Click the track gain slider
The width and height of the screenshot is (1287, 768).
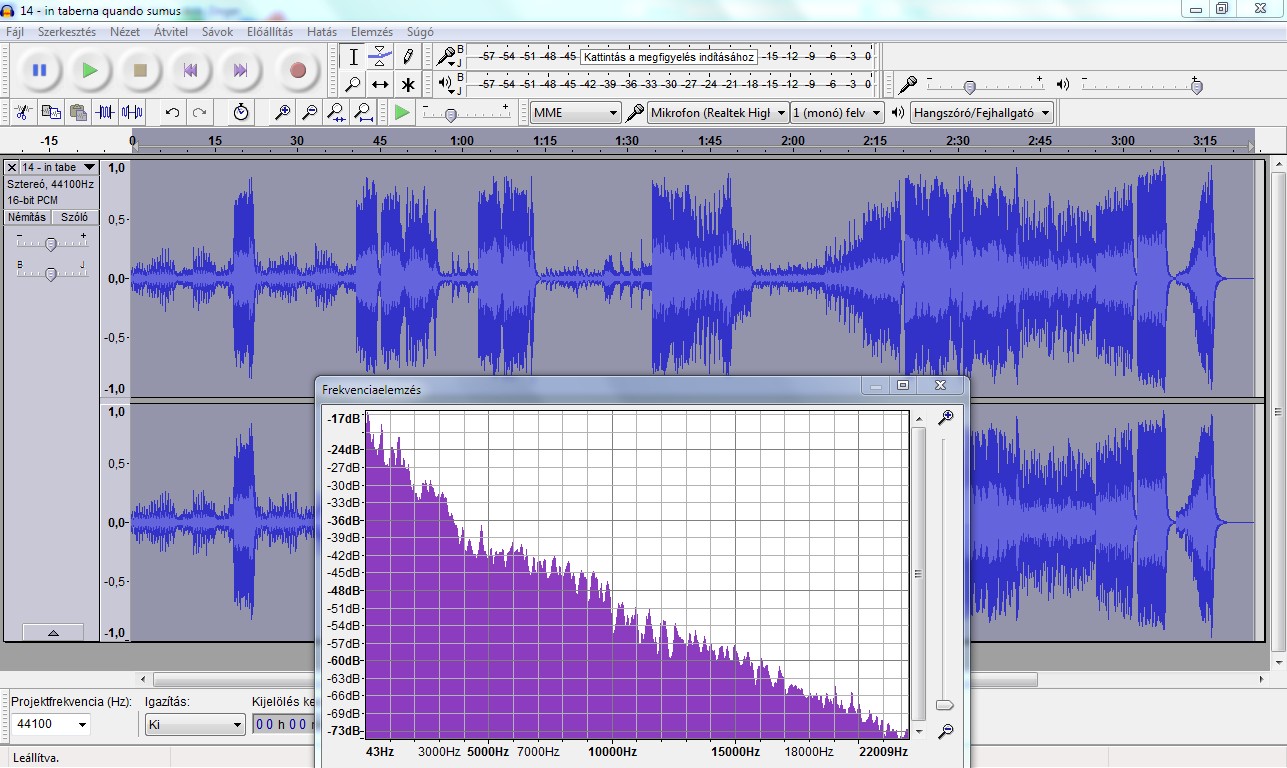[x=50, y=244]
